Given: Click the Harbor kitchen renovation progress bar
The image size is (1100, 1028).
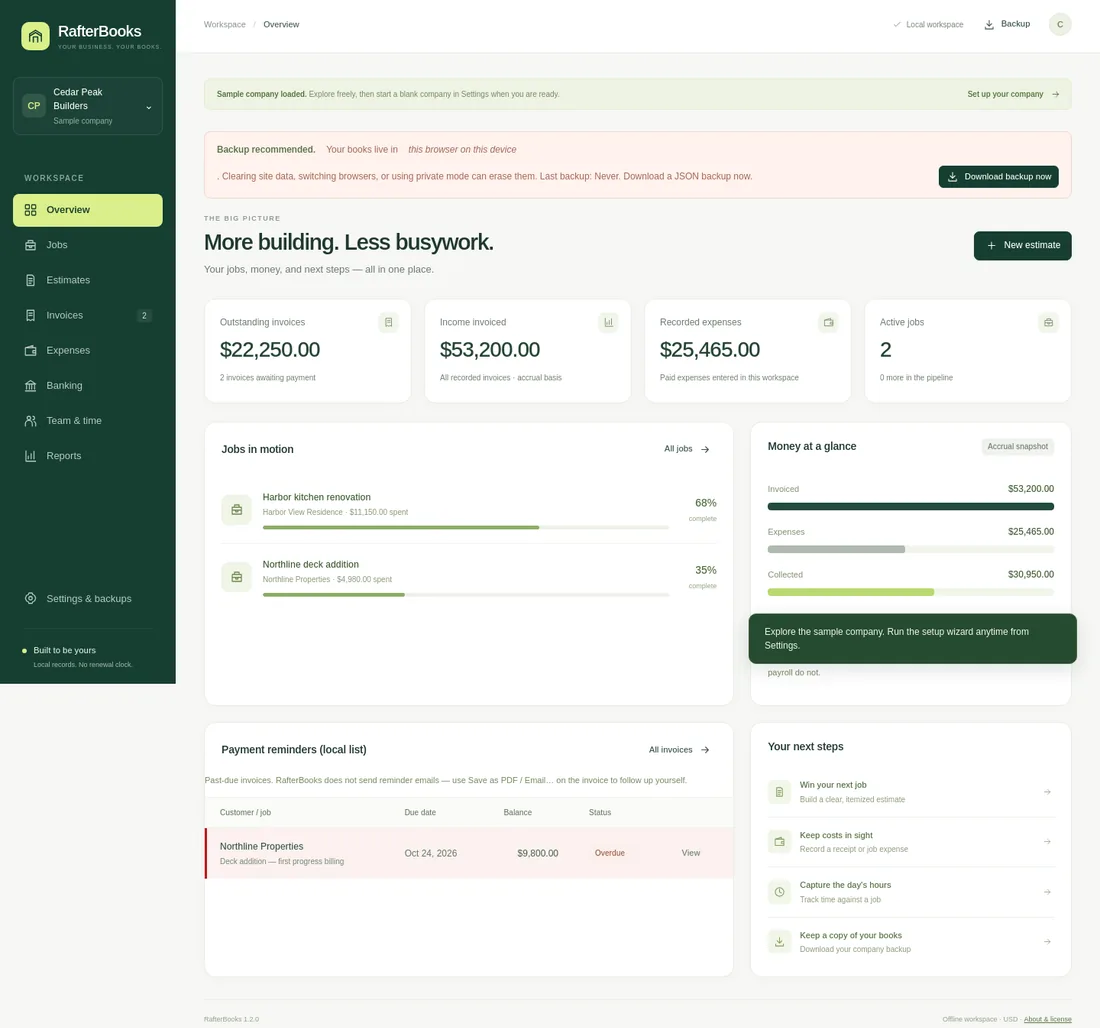Looking at the screenshot, I should 466,527.
